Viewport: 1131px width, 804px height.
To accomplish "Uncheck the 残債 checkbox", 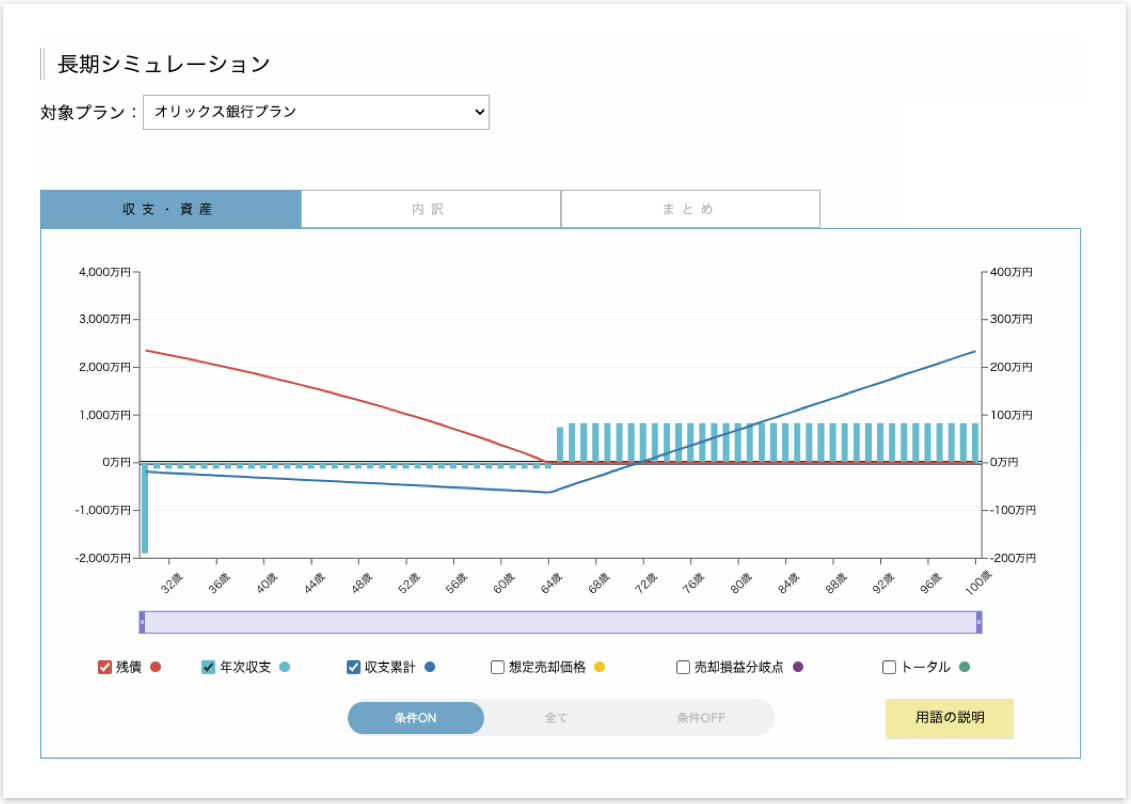I will point(105,667).
